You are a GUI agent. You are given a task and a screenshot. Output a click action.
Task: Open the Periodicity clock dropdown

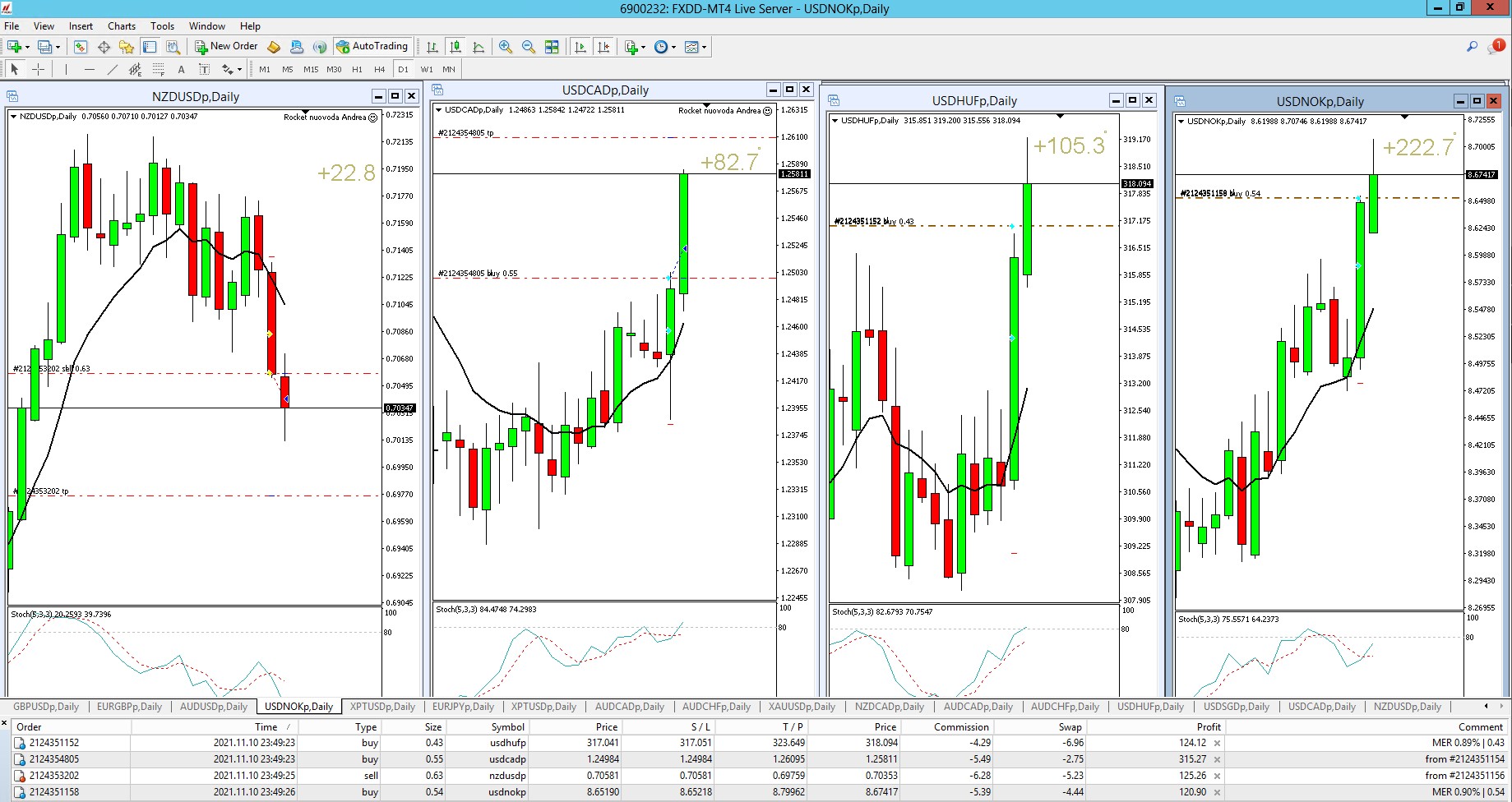point(664,47)
